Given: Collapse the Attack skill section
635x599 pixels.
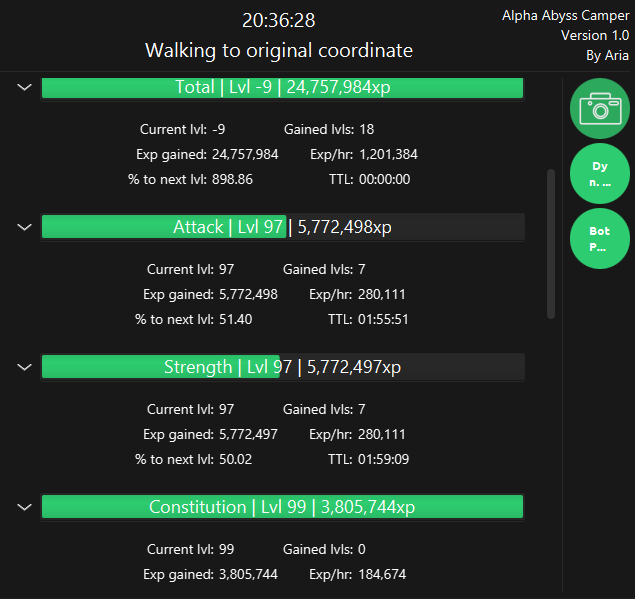Looking at the screenshot, I should click(24, 227).
